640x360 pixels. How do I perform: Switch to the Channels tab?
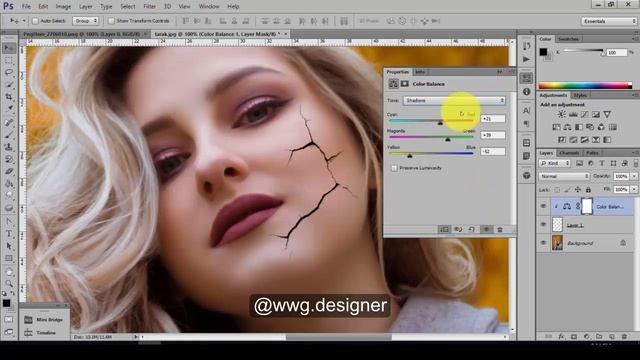pyautogui.click(x=569, y=153)
